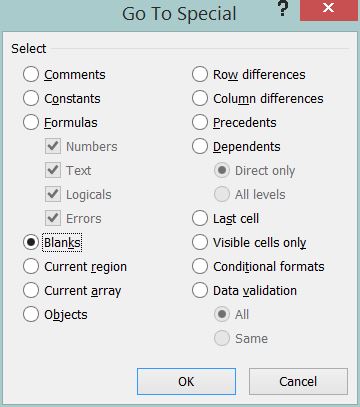The width and height of the screenshot is (360, 407).
Task: Choose the Last cell option
Action: coord(200,218)
